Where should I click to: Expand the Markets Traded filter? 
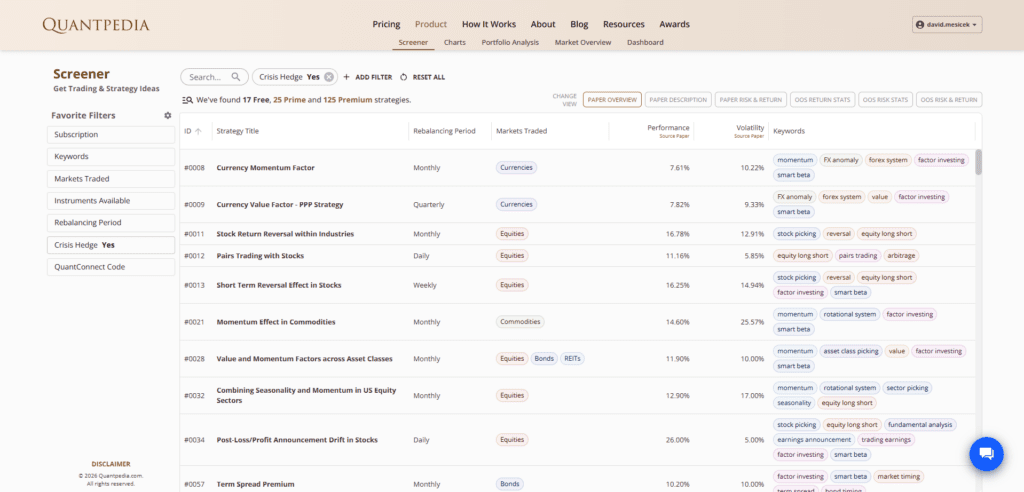pos(110,179)
